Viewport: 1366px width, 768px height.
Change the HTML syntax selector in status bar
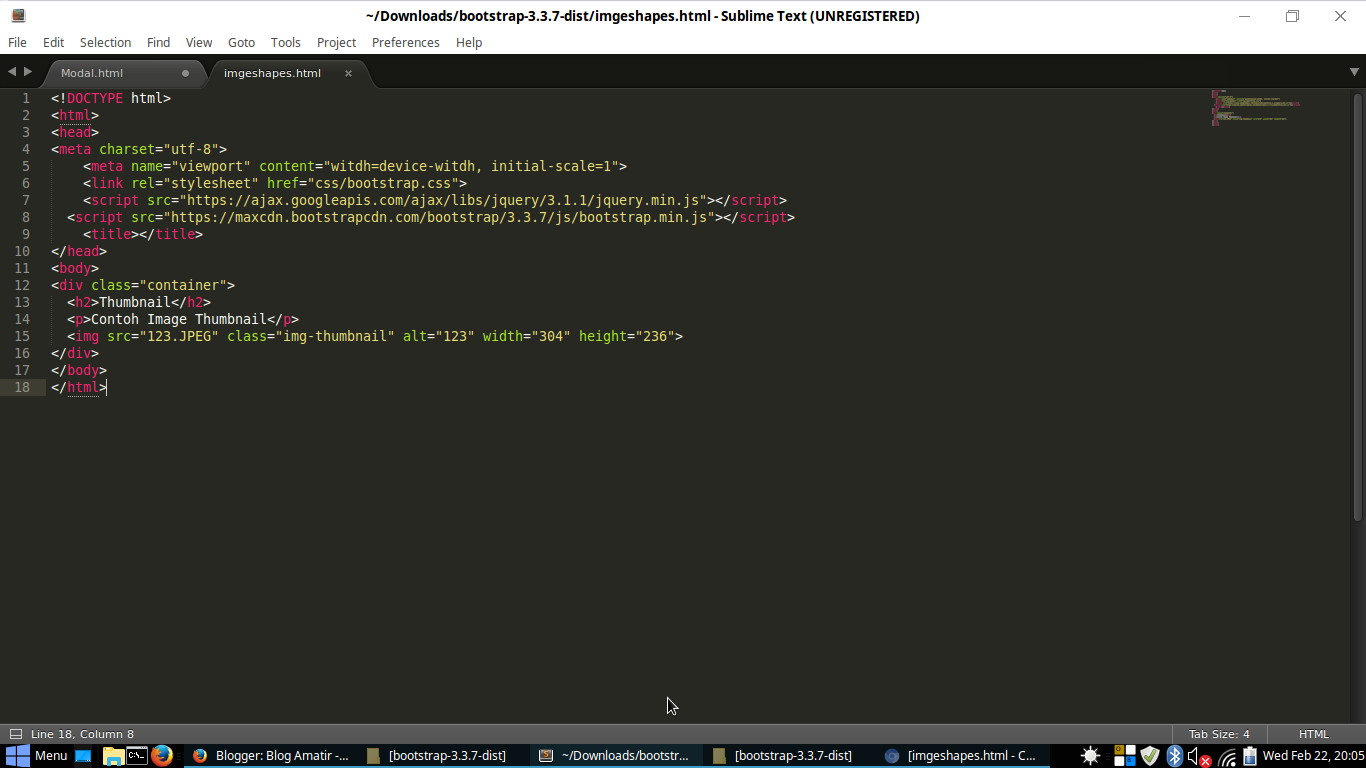pos(1314,734)
